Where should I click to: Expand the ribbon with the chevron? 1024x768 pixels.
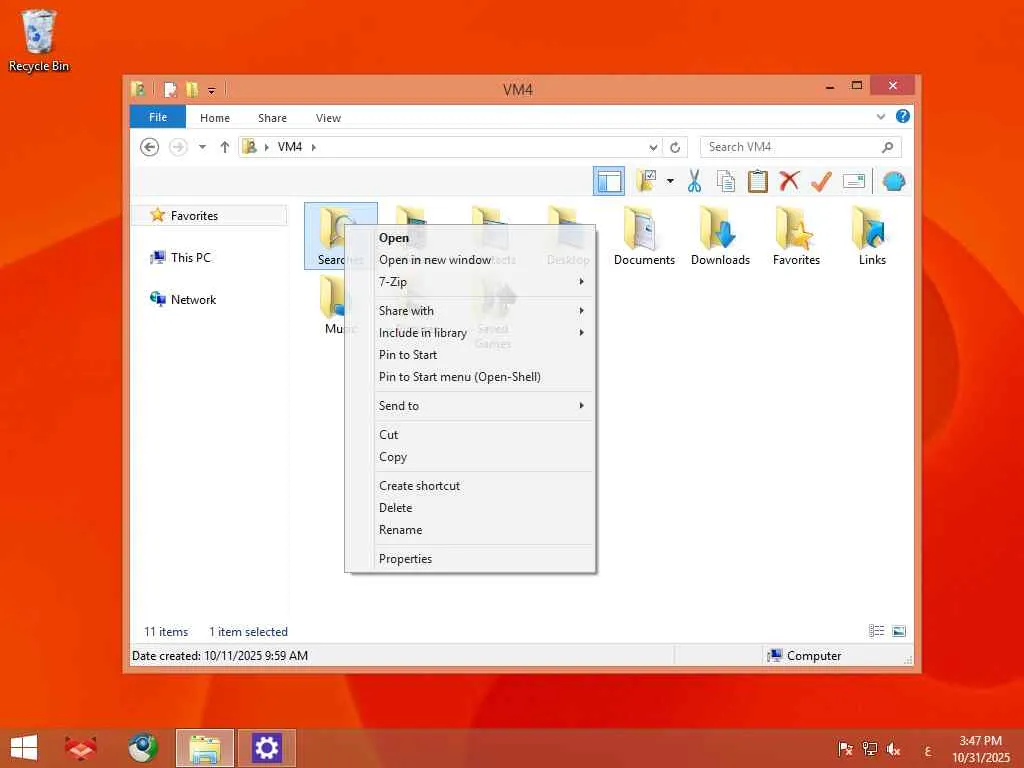click(880, 117)
